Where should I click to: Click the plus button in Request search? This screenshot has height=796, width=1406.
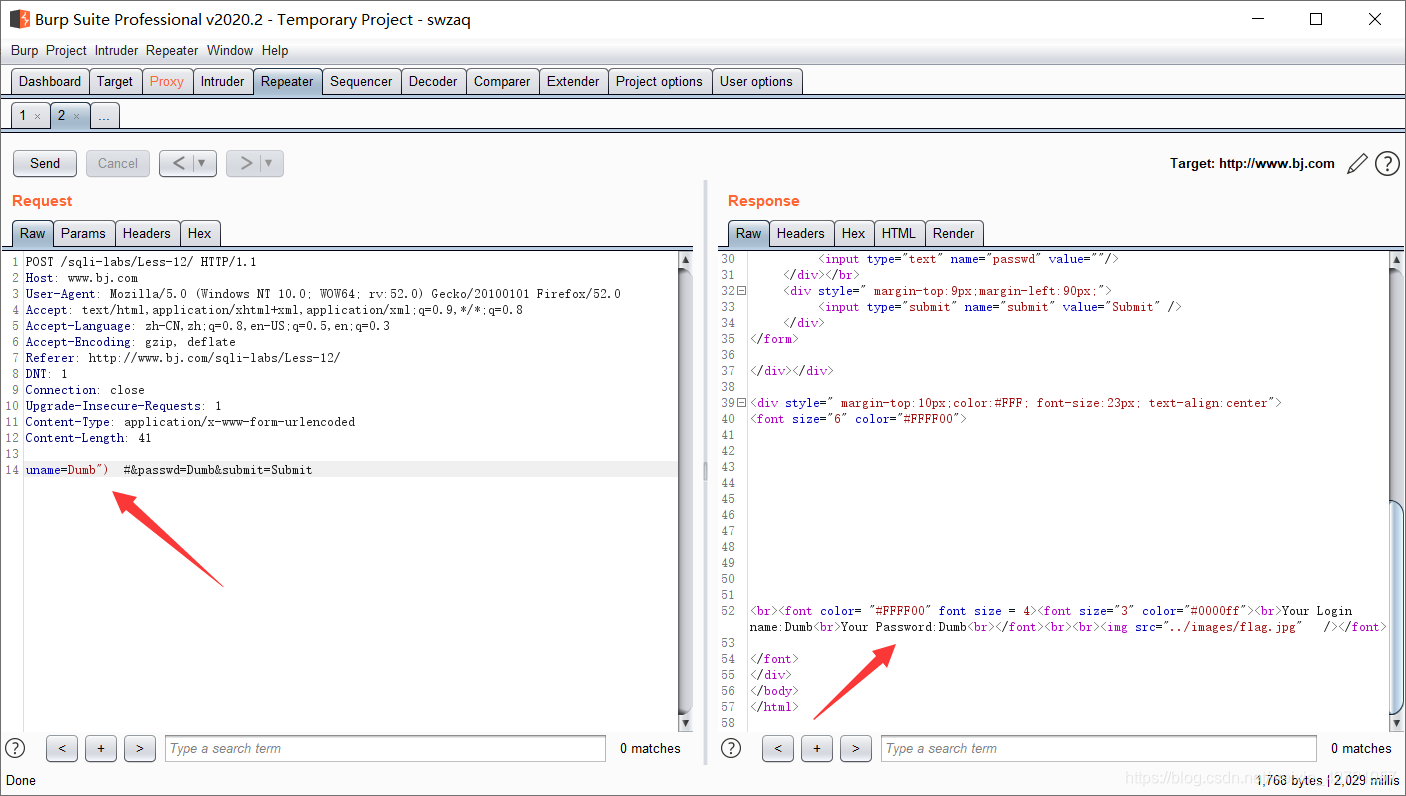pos(101,748)
